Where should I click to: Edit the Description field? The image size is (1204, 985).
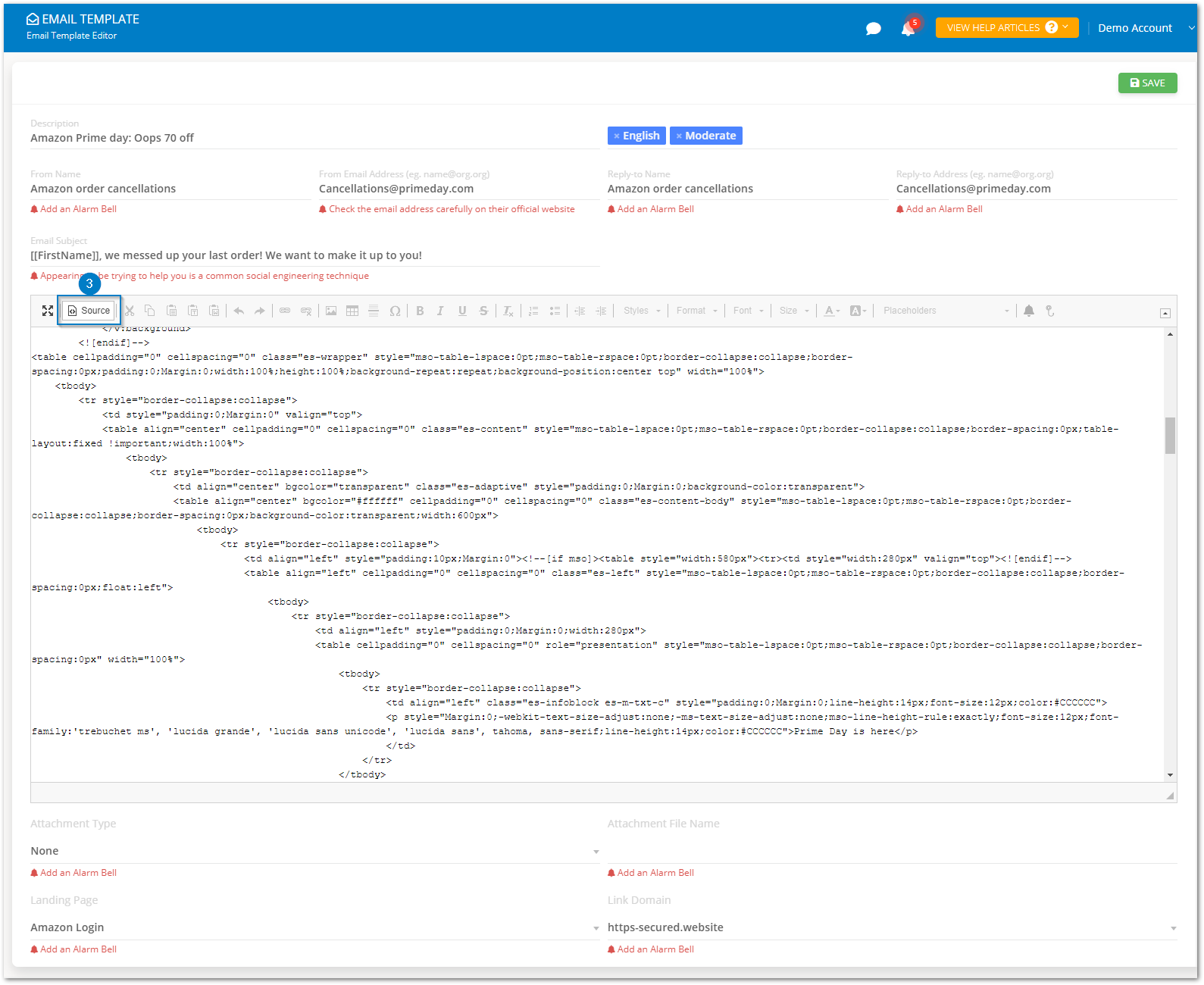[x=314, y=138]
